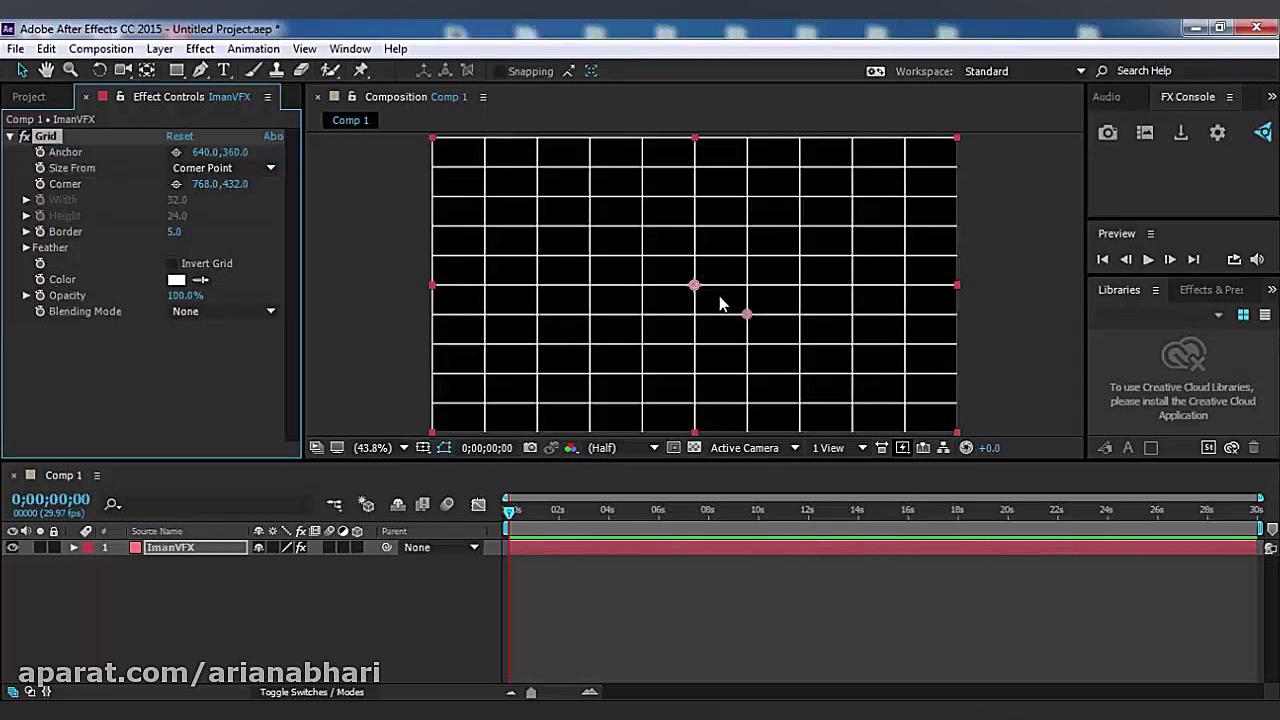
Task: Click the snapshot camera icon in viewer footer
Action: click(530, 448)
